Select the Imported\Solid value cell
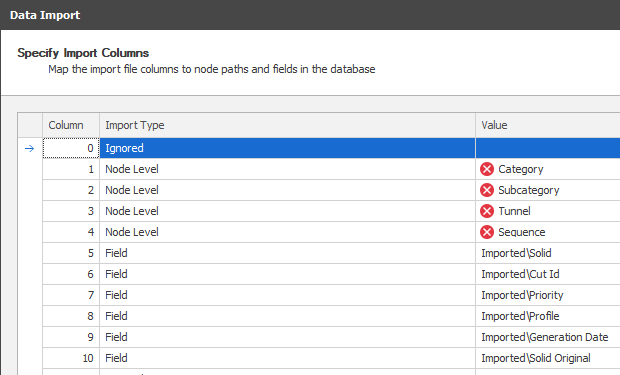This screenshot has height=375, width=620. tap(548, 253)
